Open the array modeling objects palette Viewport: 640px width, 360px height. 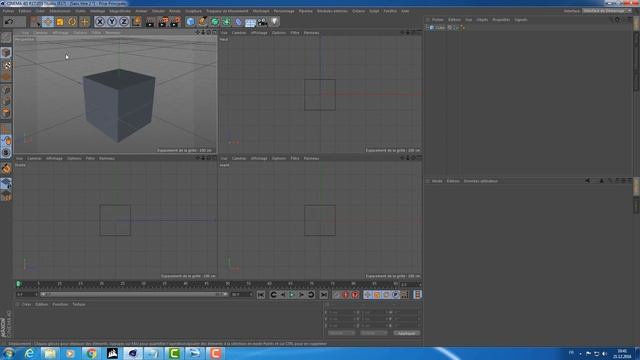pyautogui.click(x=227, y=22)
